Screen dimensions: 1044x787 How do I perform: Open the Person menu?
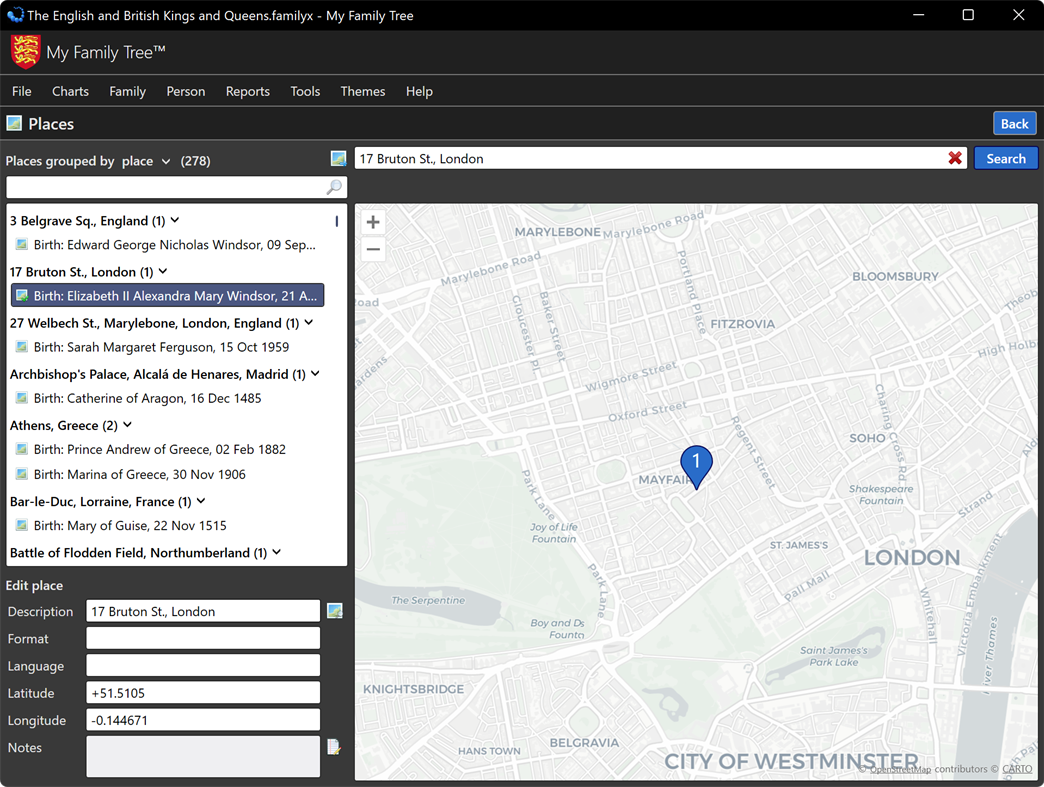tap(186, 91)
